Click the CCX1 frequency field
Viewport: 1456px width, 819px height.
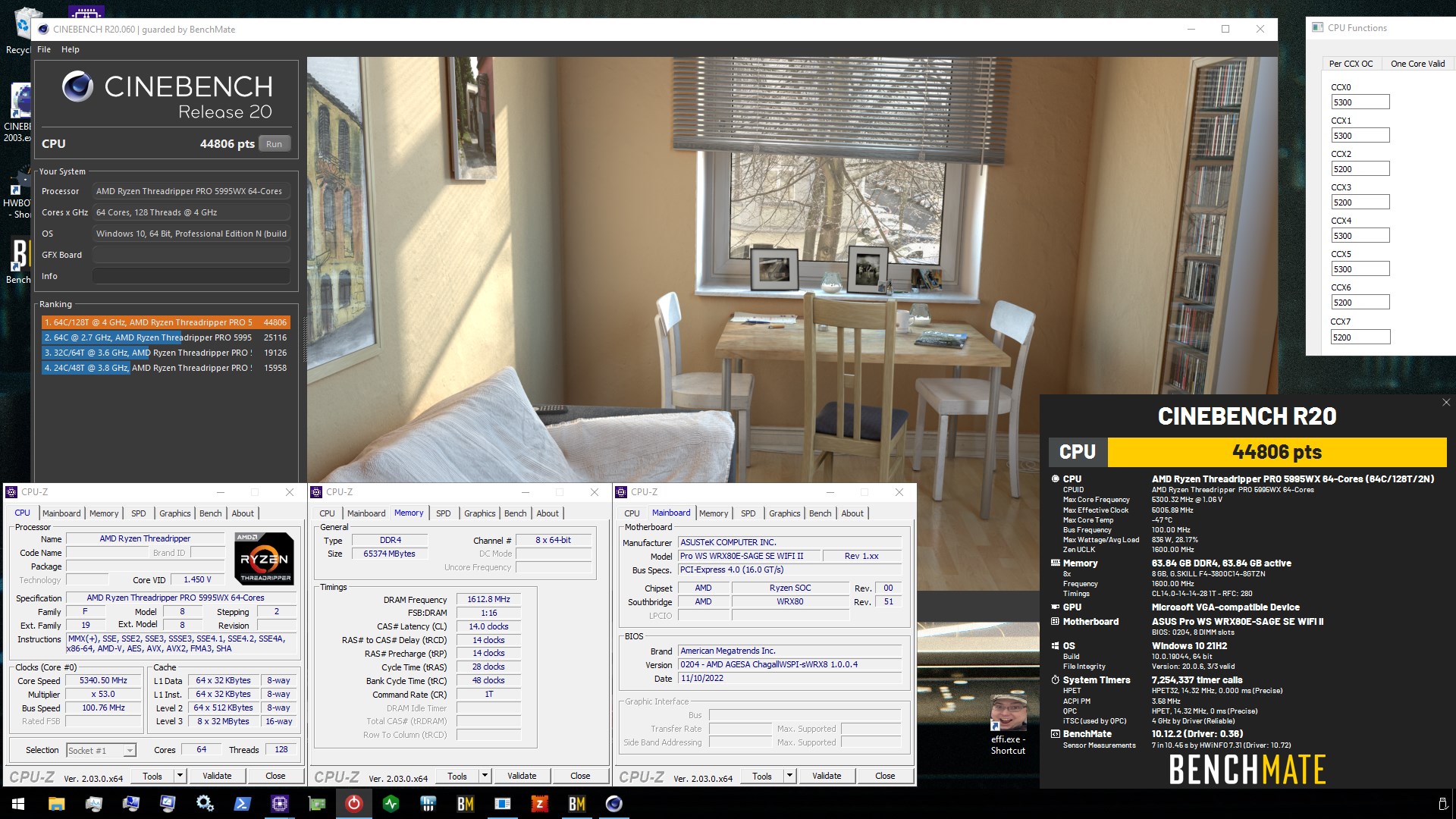click(1360, 136)
